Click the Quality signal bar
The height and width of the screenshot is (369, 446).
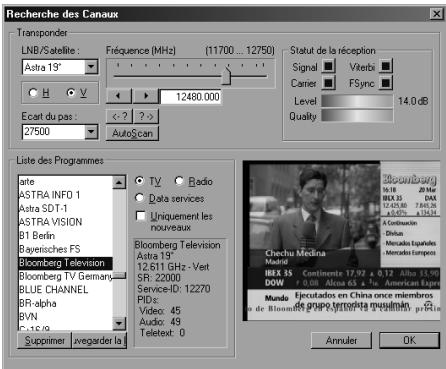(x=357, y=116)
